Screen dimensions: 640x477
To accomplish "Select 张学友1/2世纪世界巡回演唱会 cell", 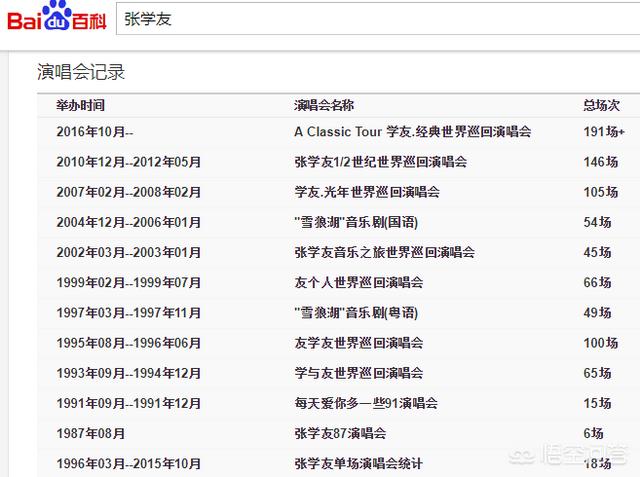I will [x=380, y=162].
